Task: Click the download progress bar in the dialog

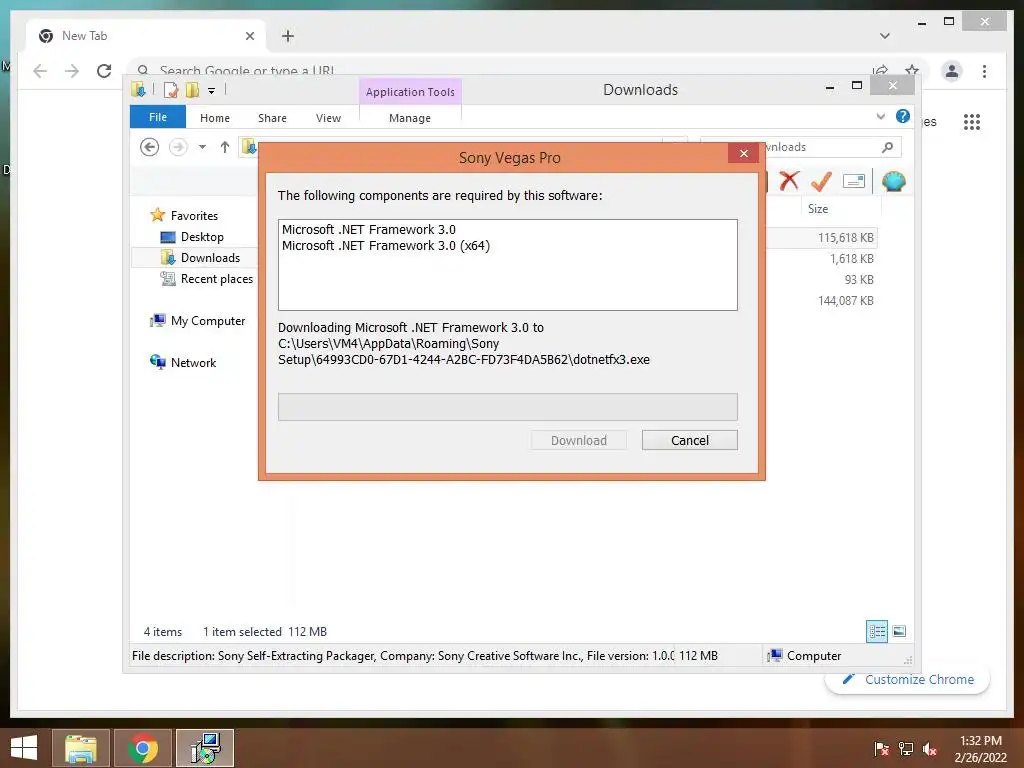Action: pos(507,407)
